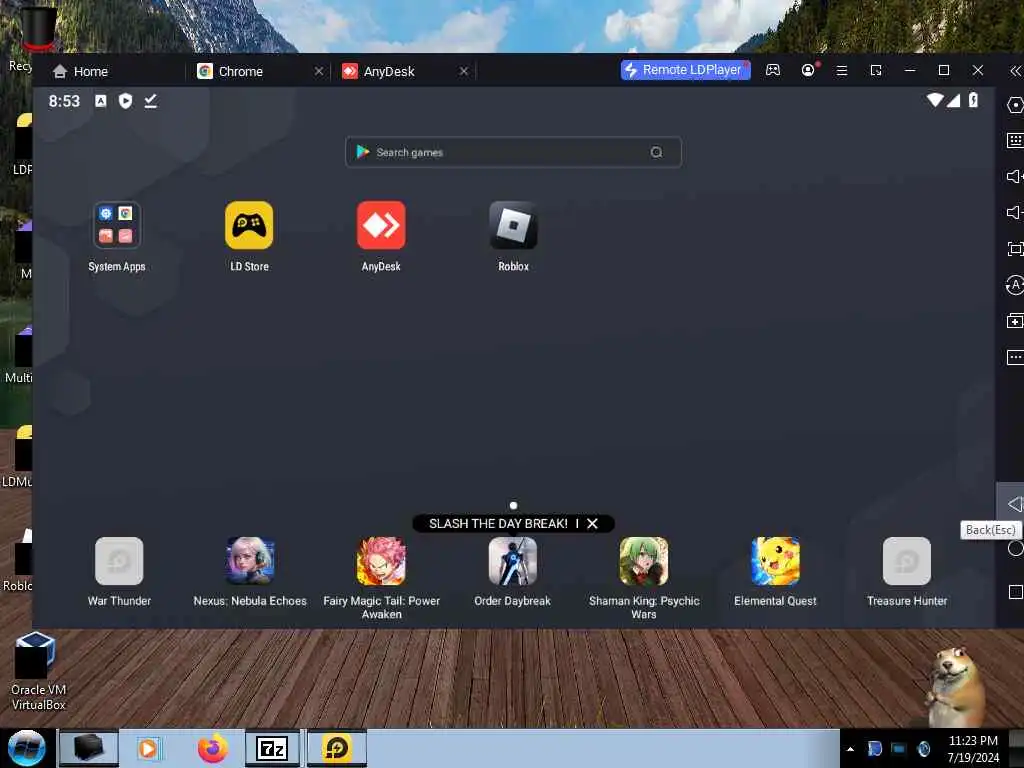Click the shield notification icon

pos(125,101)
